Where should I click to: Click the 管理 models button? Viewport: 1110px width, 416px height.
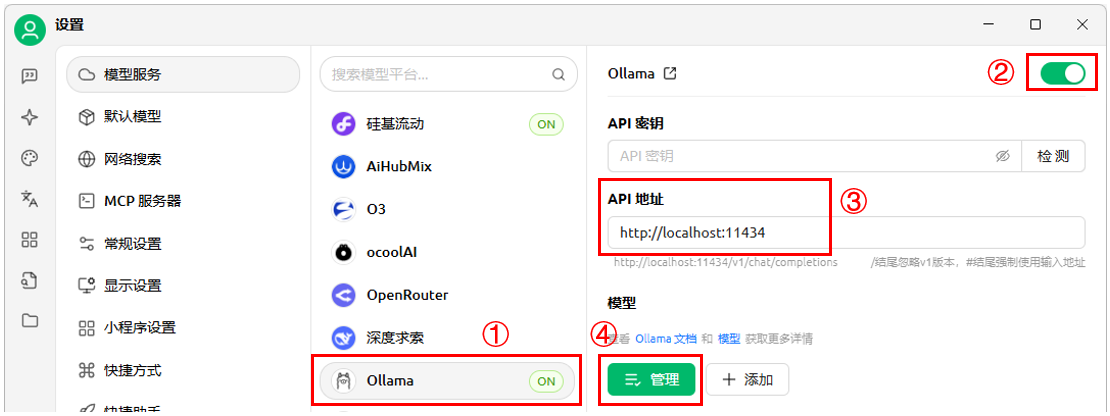651,380
